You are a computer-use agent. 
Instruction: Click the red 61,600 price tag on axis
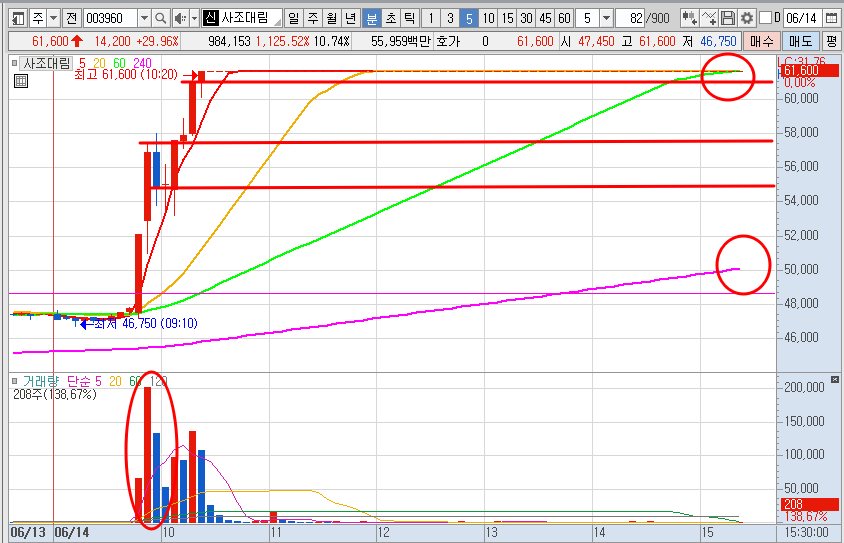809,70
